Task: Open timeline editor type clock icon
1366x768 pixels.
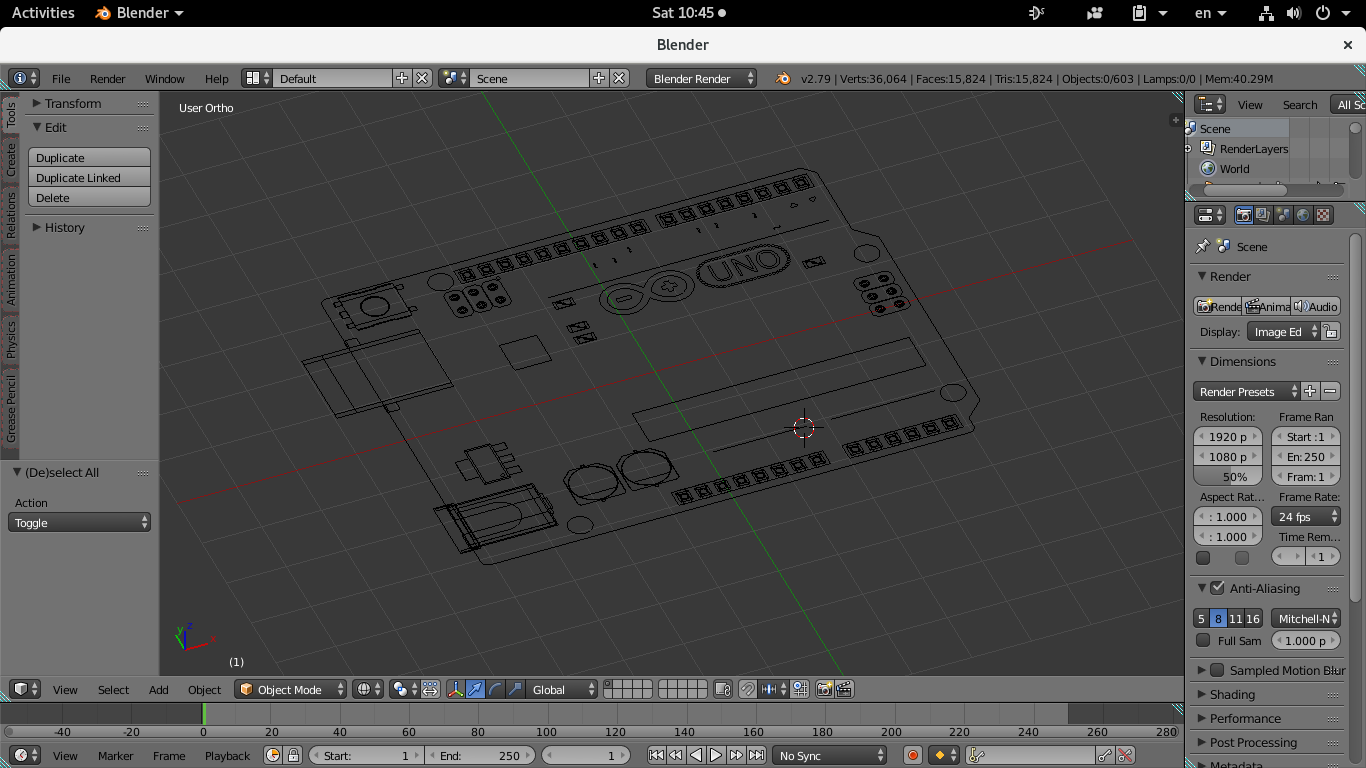Action: [25, 755]
